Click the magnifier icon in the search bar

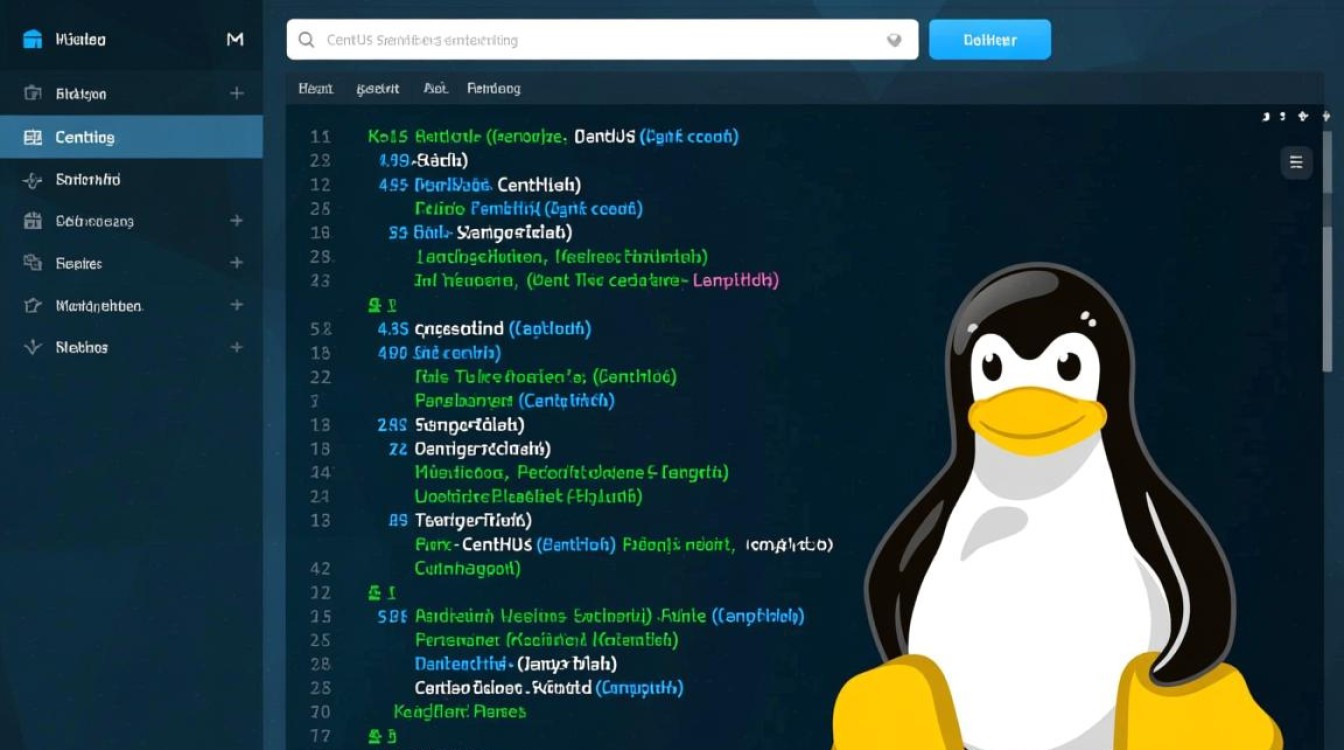[305, 40]
